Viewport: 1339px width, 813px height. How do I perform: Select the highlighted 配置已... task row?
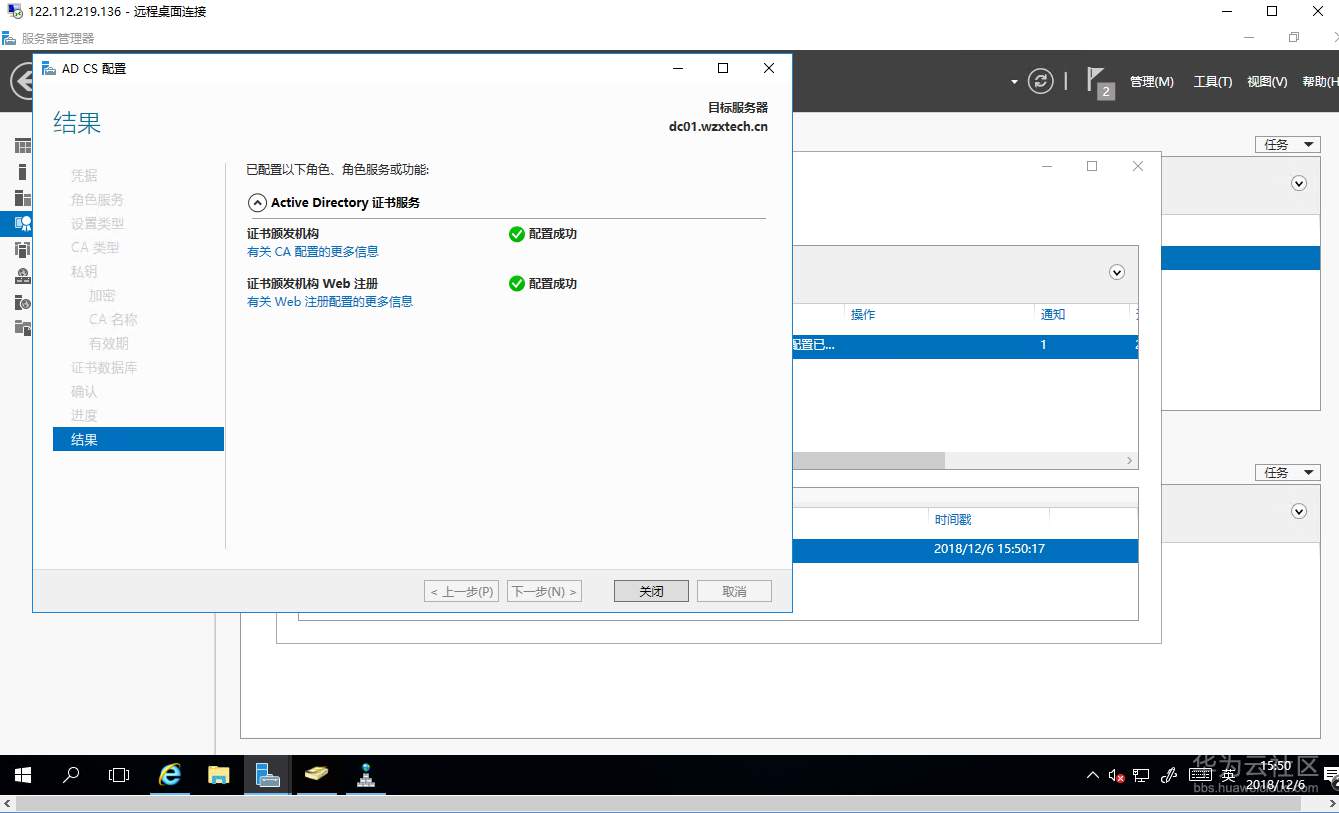(x=965, y=345)
